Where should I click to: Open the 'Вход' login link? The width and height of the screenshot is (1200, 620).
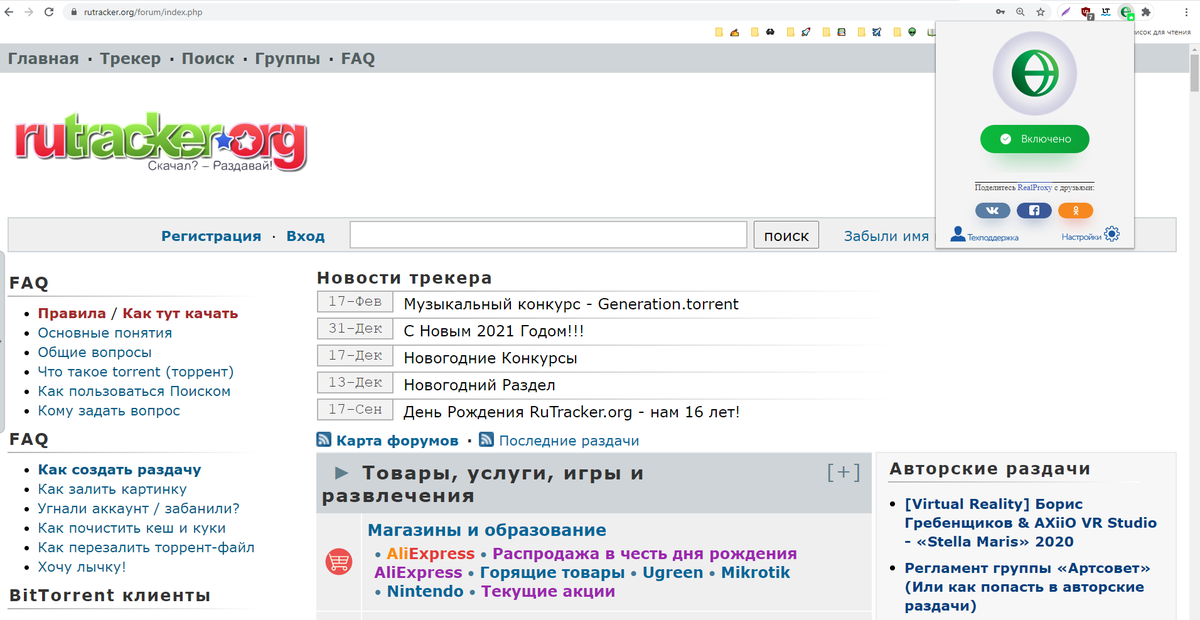(x=306, y=236)
